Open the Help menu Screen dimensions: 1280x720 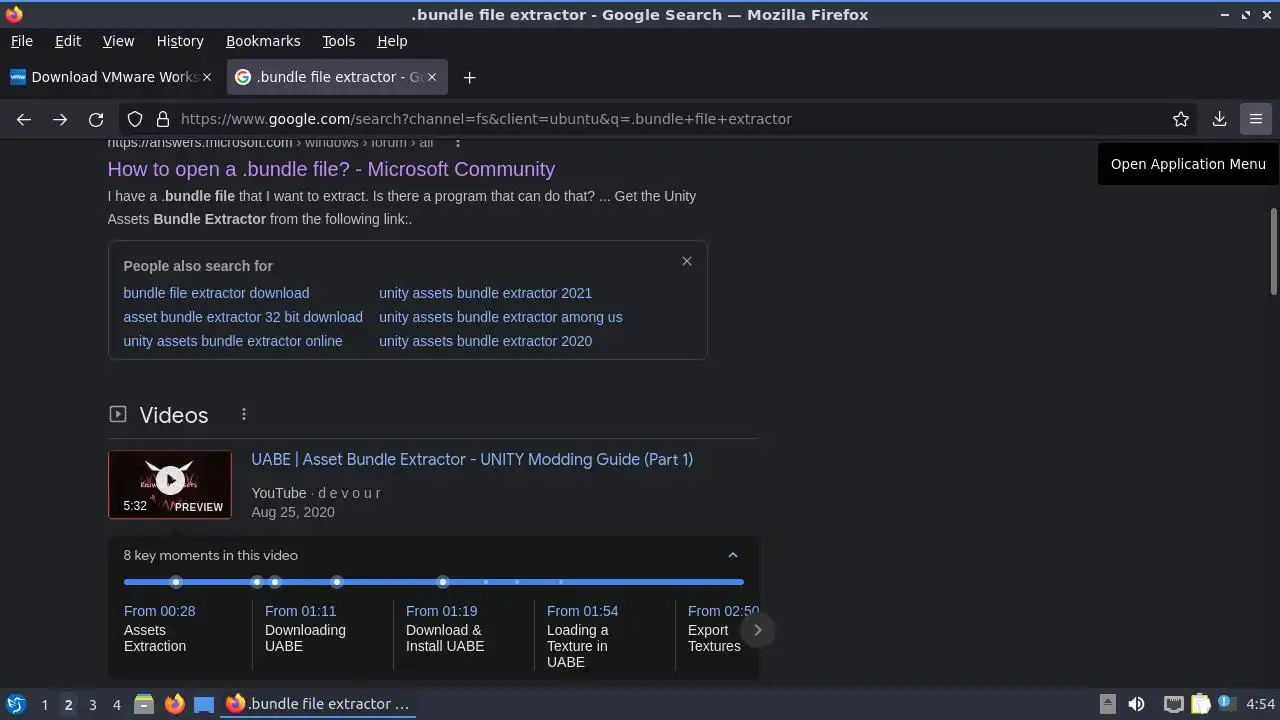click(x=392, y=41)
